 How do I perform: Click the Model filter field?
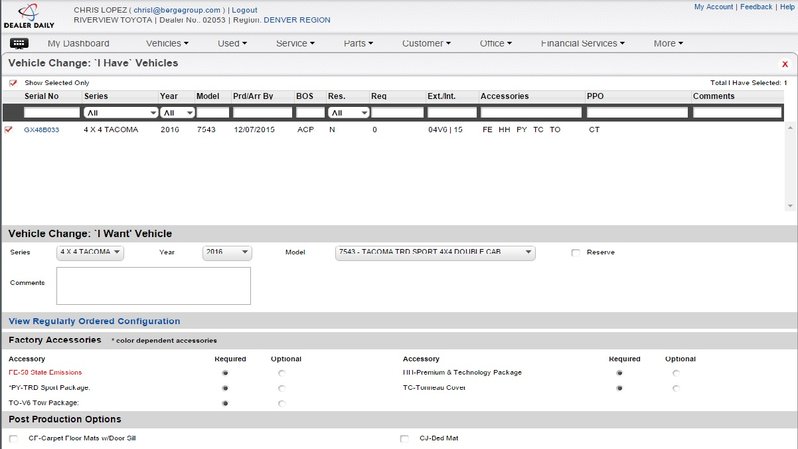[213, 113]
